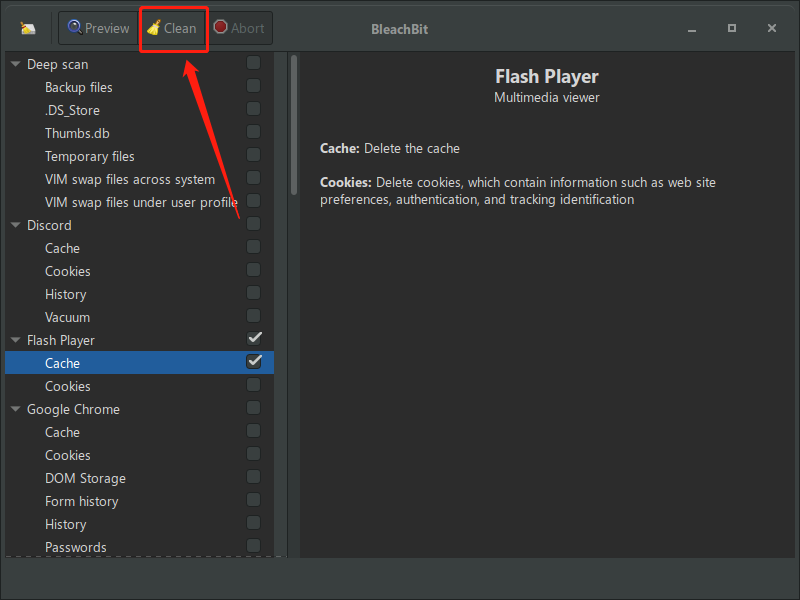Collapse the Deep scan group
This screenshot has width=800, height=600.
[x=16, y=65]
